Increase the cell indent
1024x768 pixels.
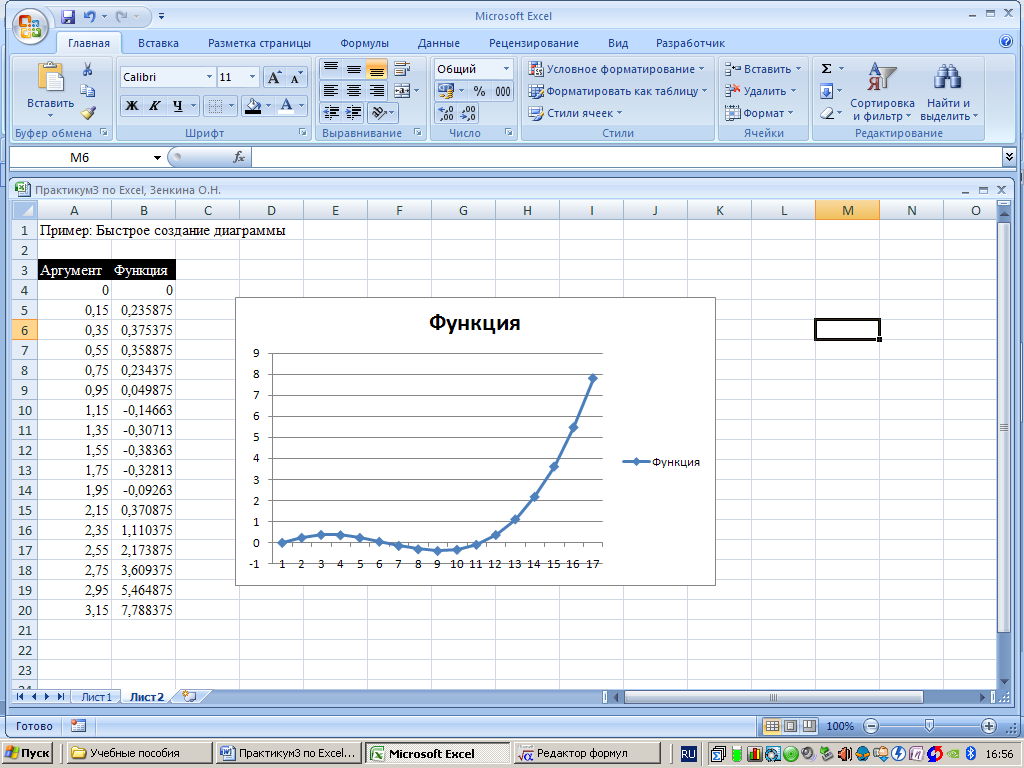[x=354, y=113]
